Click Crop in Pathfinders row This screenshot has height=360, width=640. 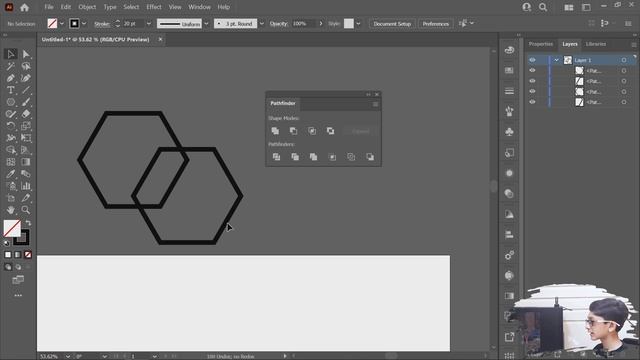[x=332, y=157]
